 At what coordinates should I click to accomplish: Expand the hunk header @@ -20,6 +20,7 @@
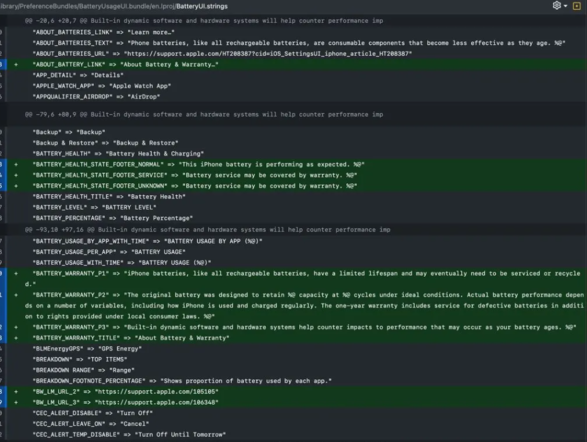pyautogui.click(x=204, y=21)
